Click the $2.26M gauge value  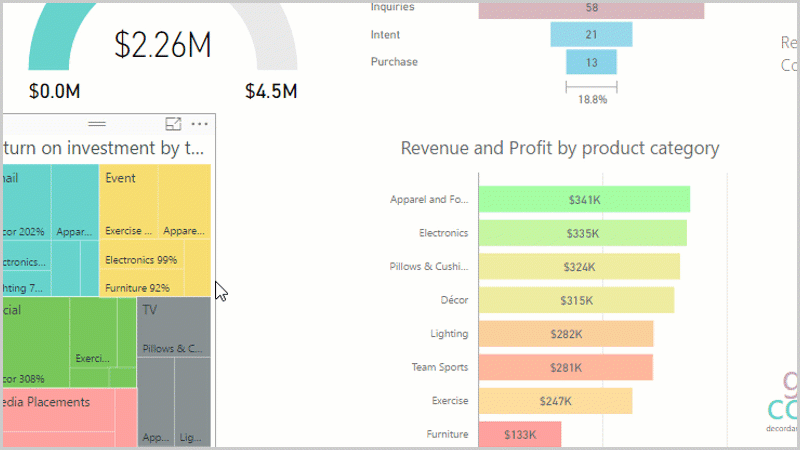162,45
